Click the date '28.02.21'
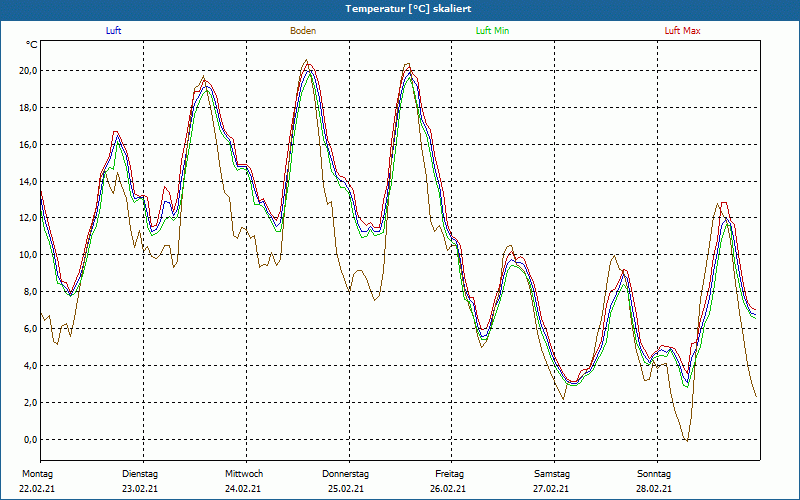This screenshot has height=500, width=800. pyautogui.click(x=654, y=489)
